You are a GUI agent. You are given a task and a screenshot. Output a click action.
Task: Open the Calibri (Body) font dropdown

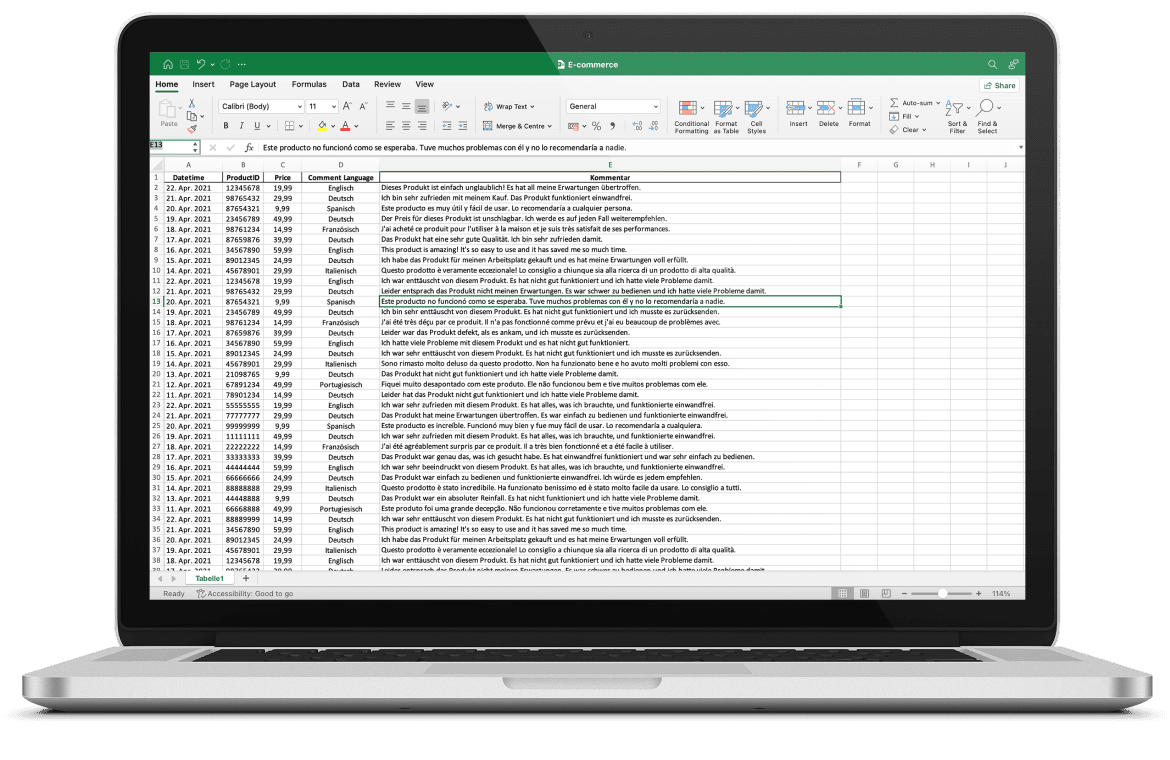pyautogui.click(x=260, y=106)
